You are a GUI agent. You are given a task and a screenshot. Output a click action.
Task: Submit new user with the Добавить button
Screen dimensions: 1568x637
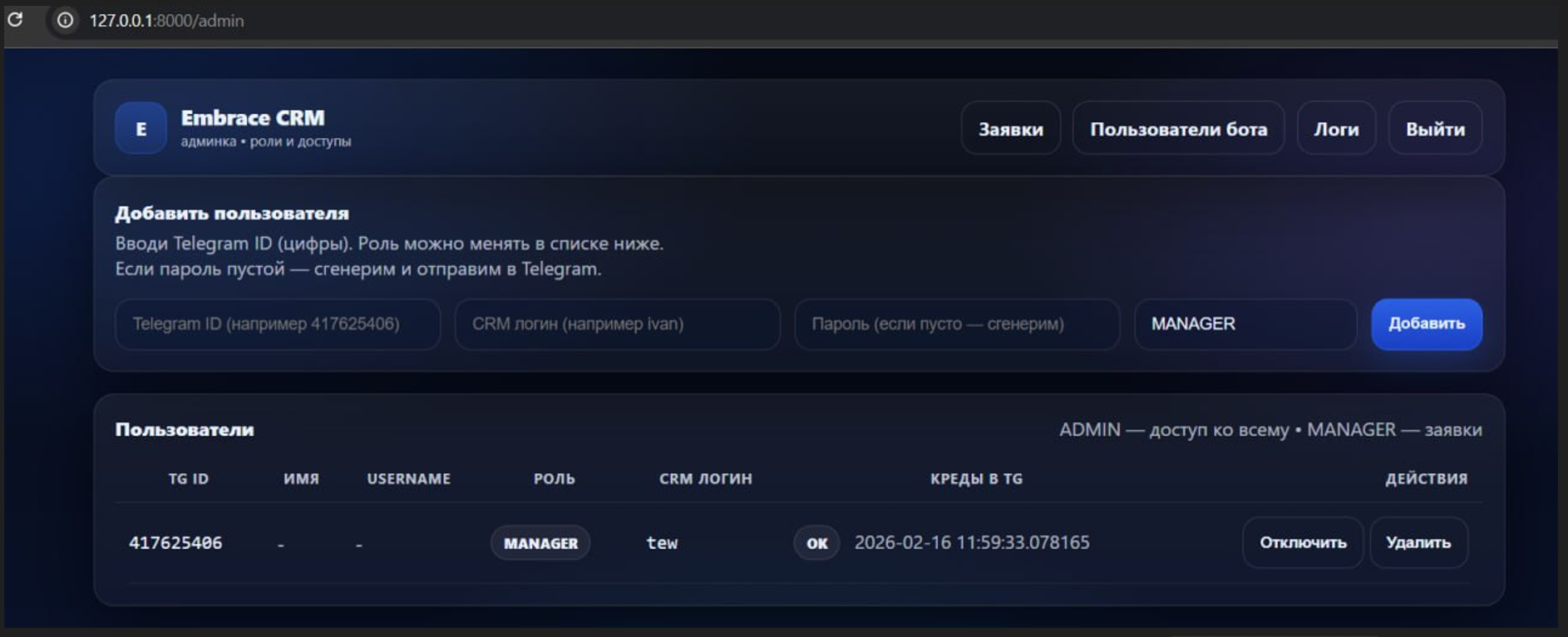point(1427,323)
